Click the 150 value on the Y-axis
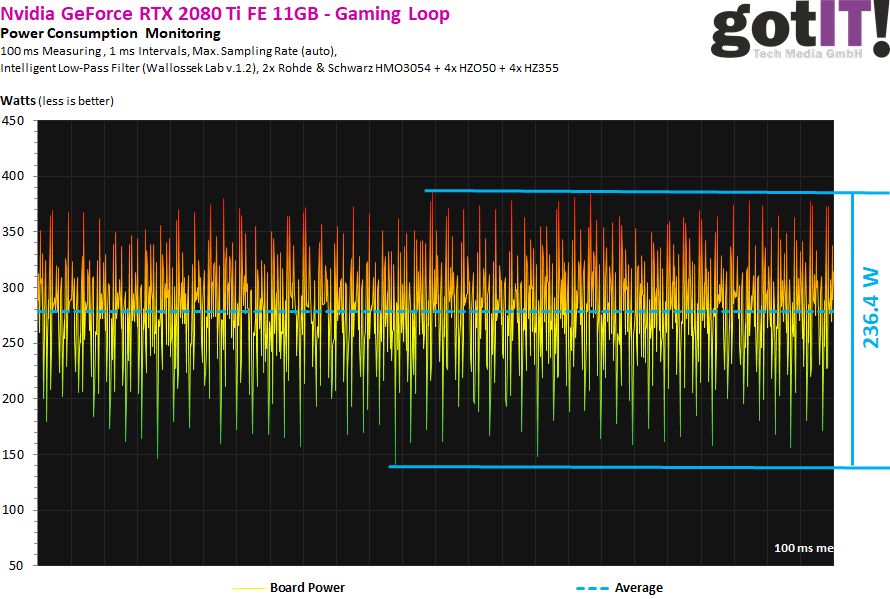 click(x=14, y=455)
